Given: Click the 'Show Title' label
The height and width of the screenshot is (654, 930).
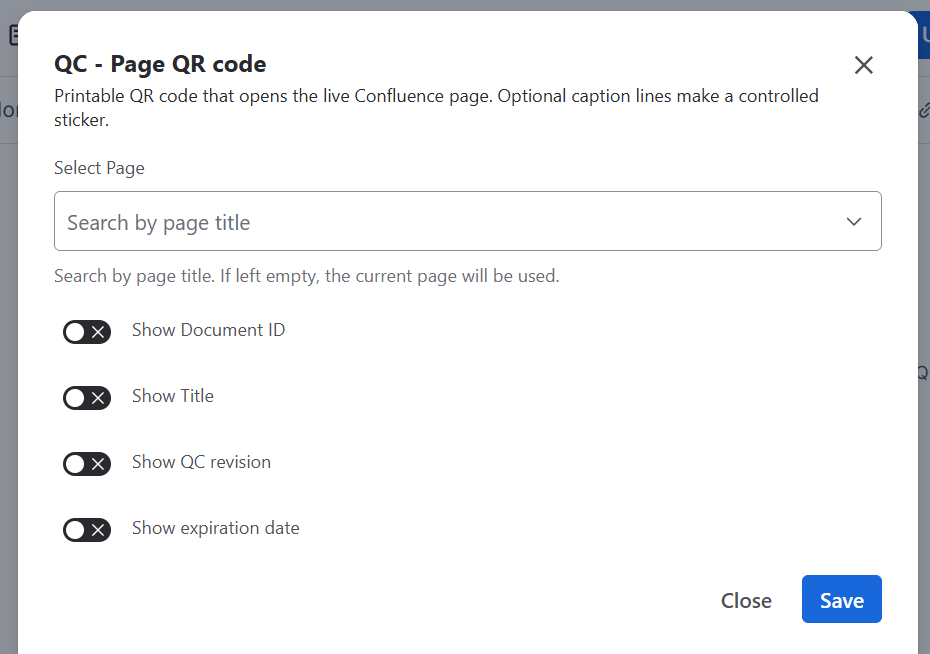Looking at the screenshot, I should pos(173,396).
